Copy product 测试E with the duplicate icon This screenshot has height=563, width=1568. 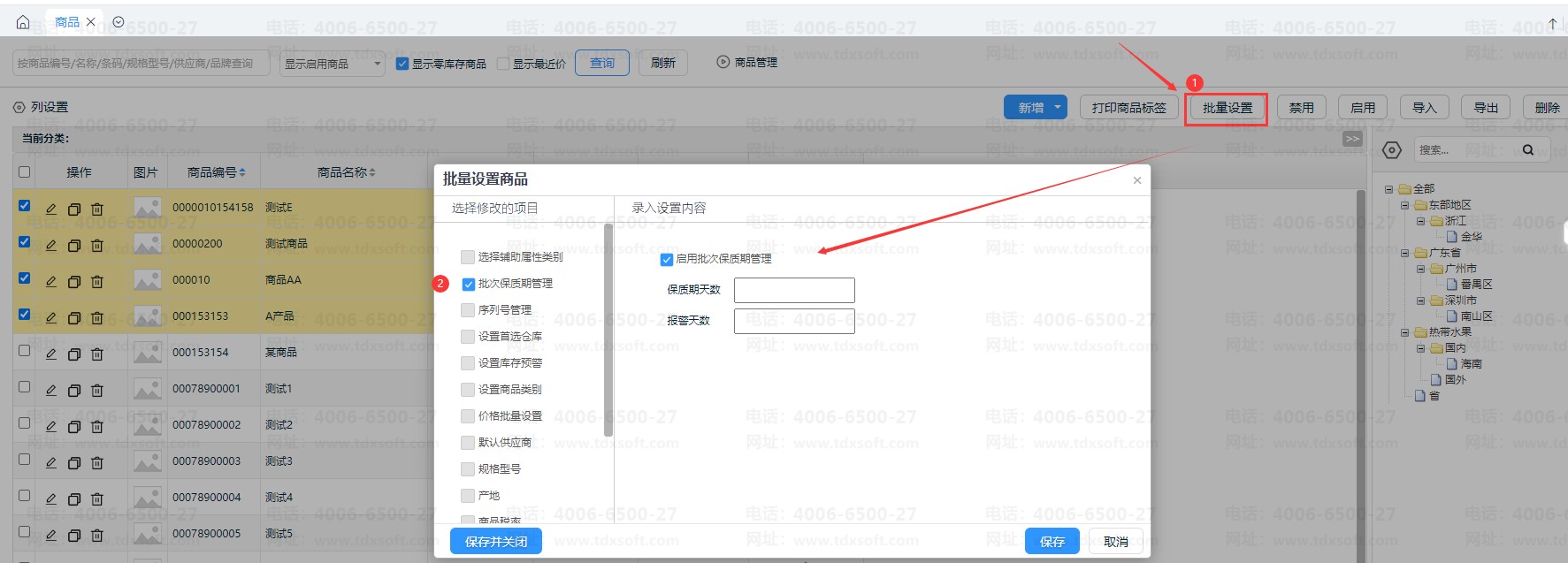(x=74, y=209)
